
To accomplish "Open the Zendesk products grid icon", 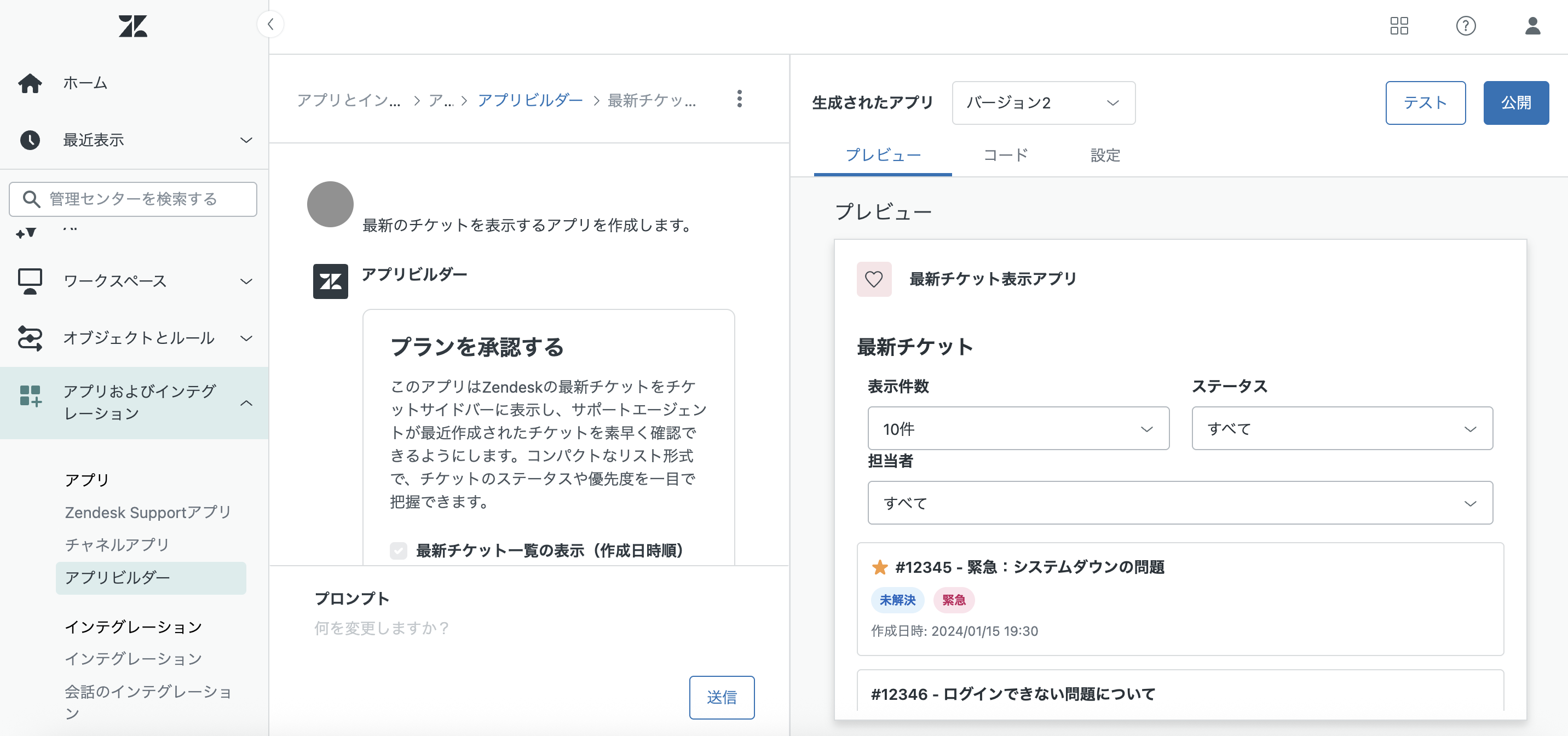I will [1399, 26].
